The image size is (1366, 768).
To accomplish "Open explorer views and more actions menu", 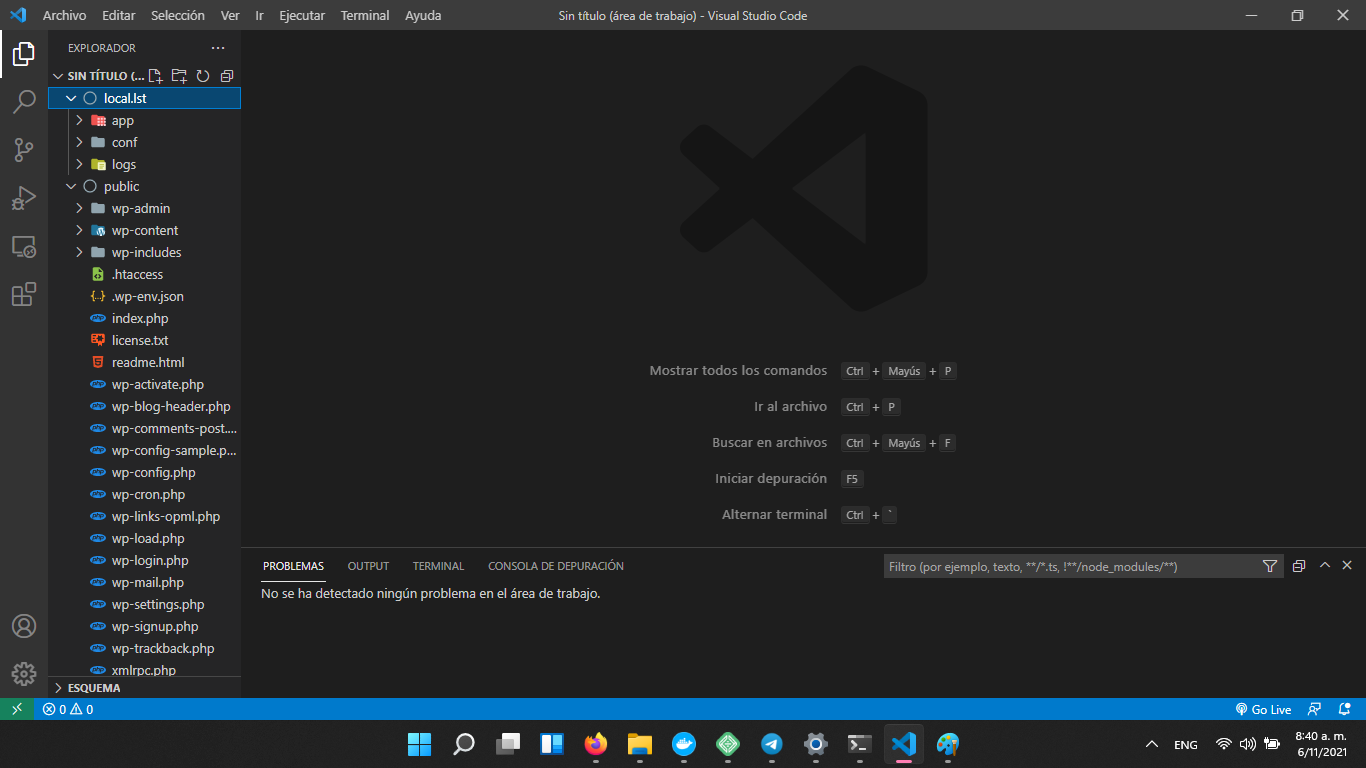I will 218,48.
